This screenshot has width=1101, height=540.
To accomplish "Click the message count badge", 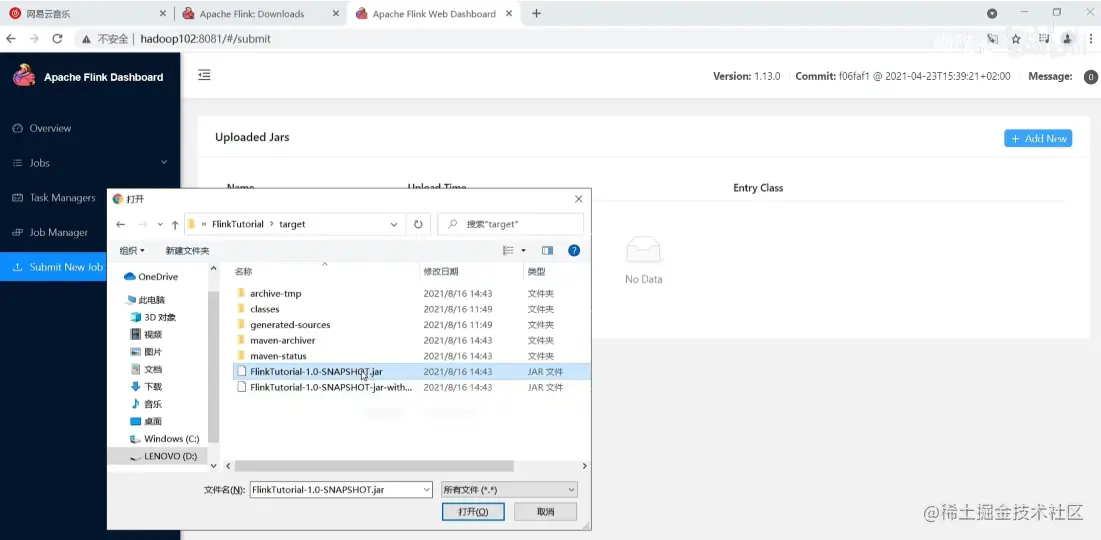I will point(1090,77).
